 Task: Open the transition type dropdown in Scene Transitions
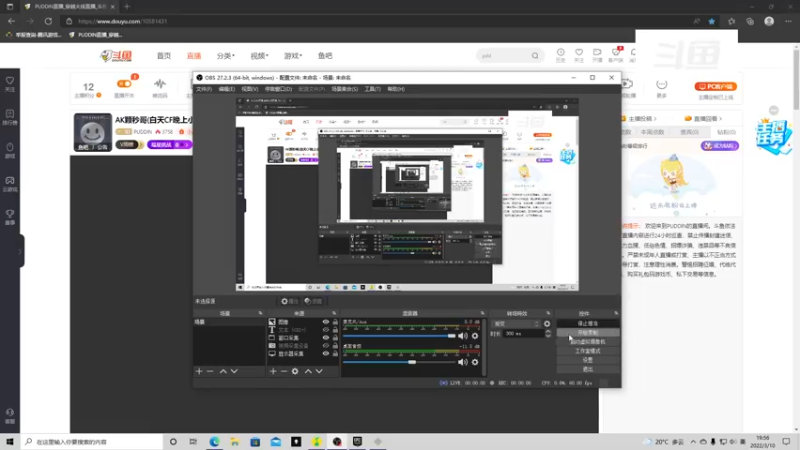[515, 324]
